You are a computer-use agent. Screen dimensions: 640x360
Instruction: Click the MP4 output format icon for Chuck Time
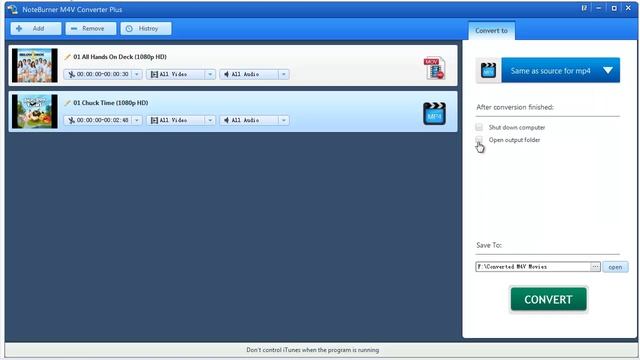point(434,113)
